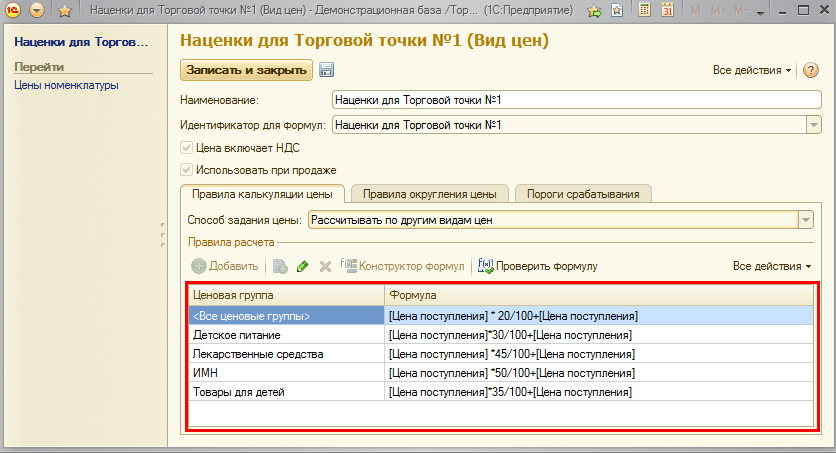The height and width of the screenshot is (454, 836).
Task: Open help with the question mark icon
Action: [811, 70]
